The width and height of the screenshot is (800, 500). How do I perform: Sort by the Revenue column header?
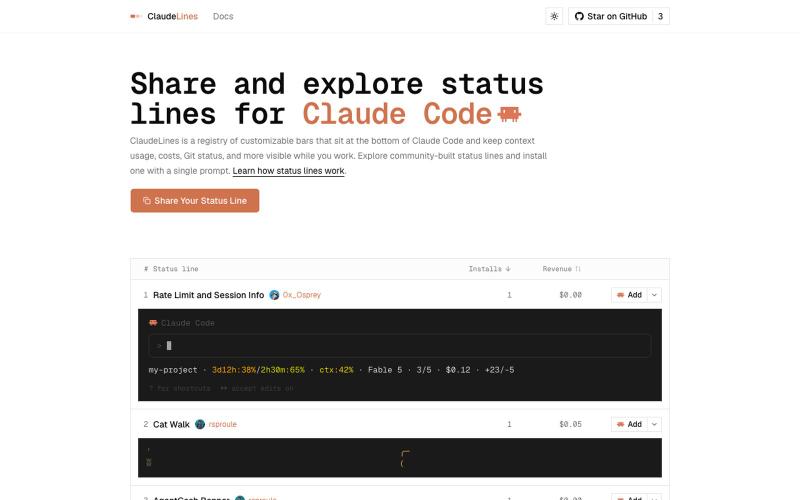[561, 269]
